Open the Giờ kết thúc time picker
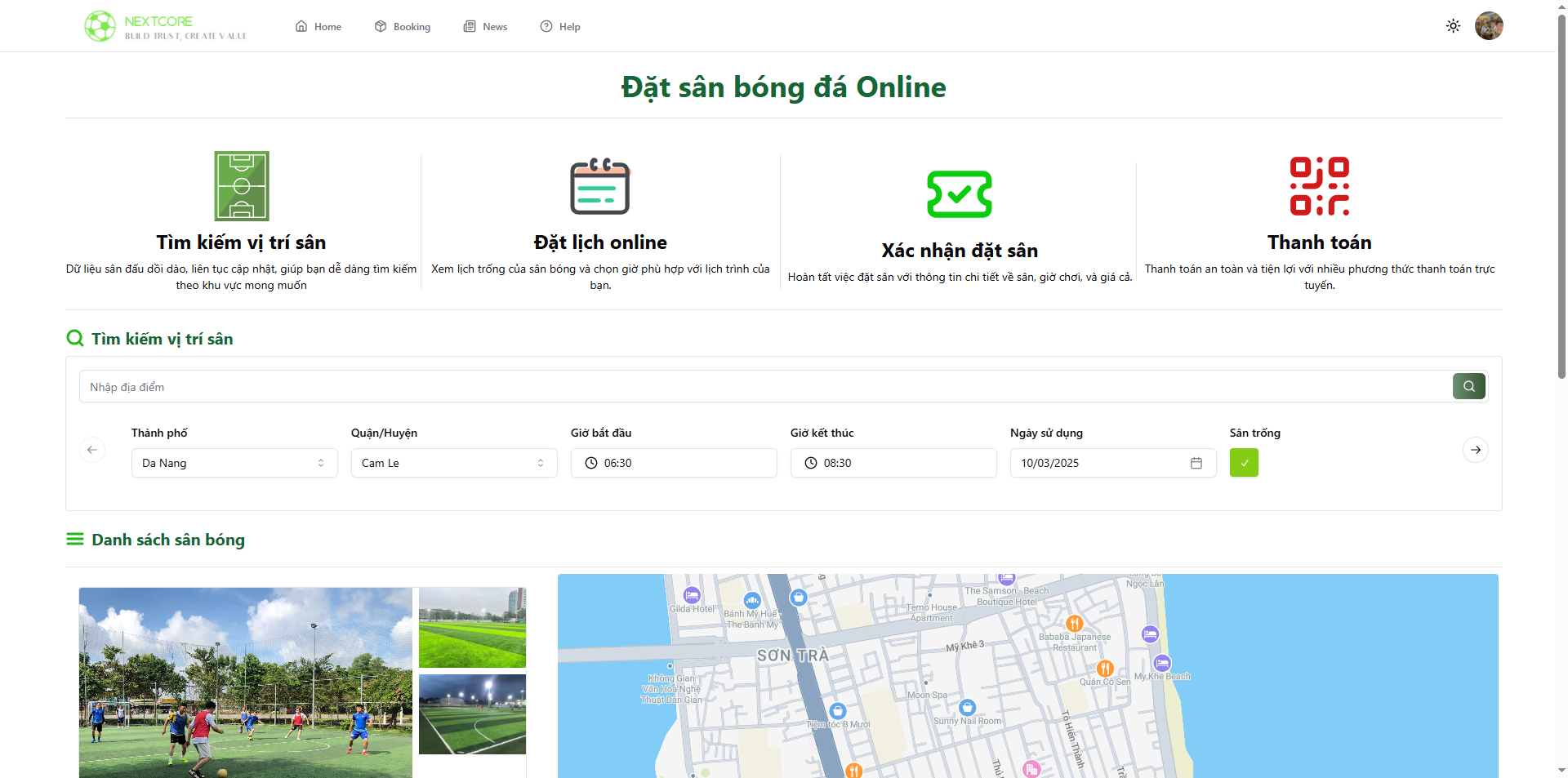The height and width of the screenshot is (778, 1568). 893,463
